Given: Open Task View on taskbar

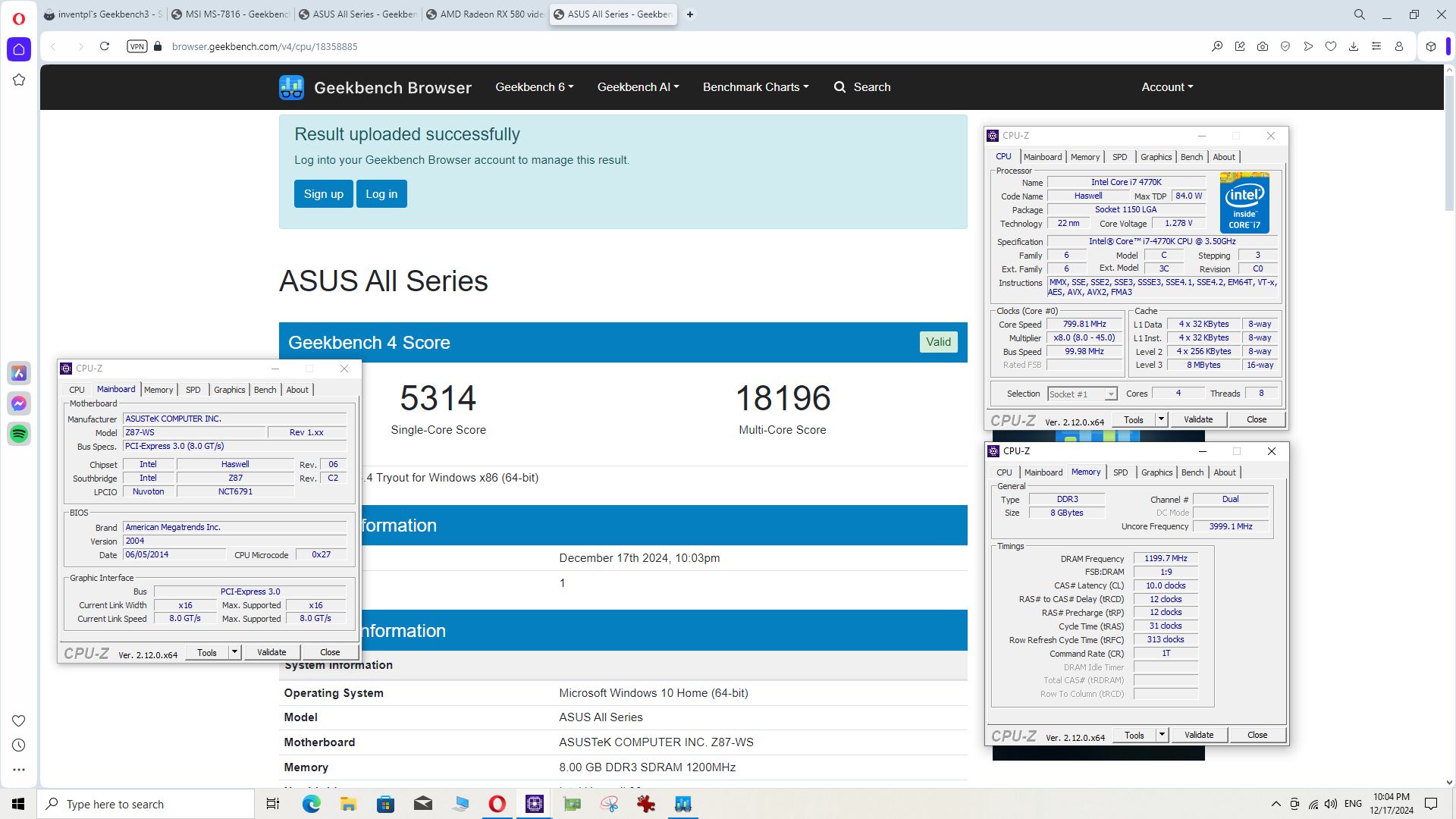Looking at the screenshot, I should (273, 804).
